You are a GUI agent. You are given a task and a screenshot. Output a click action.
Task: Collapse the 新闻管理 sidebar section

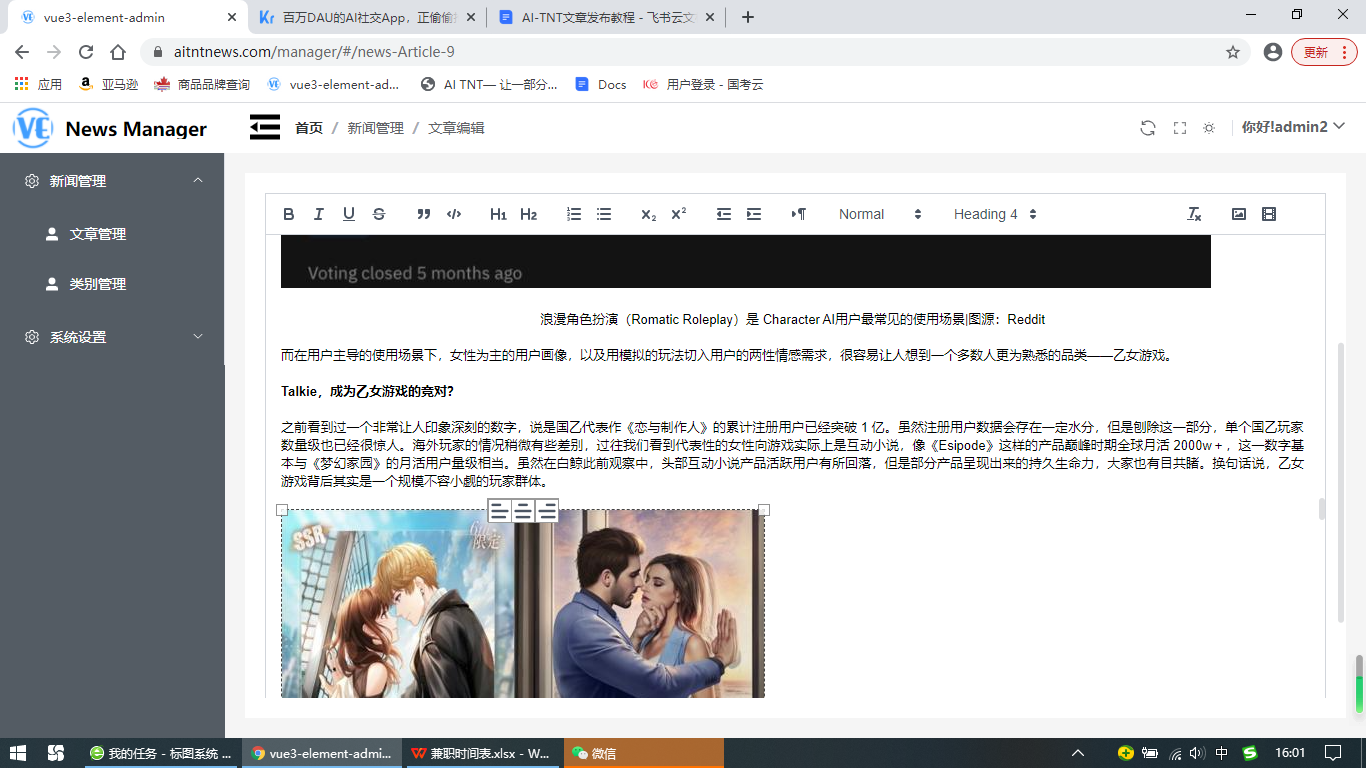coord(112,181)
